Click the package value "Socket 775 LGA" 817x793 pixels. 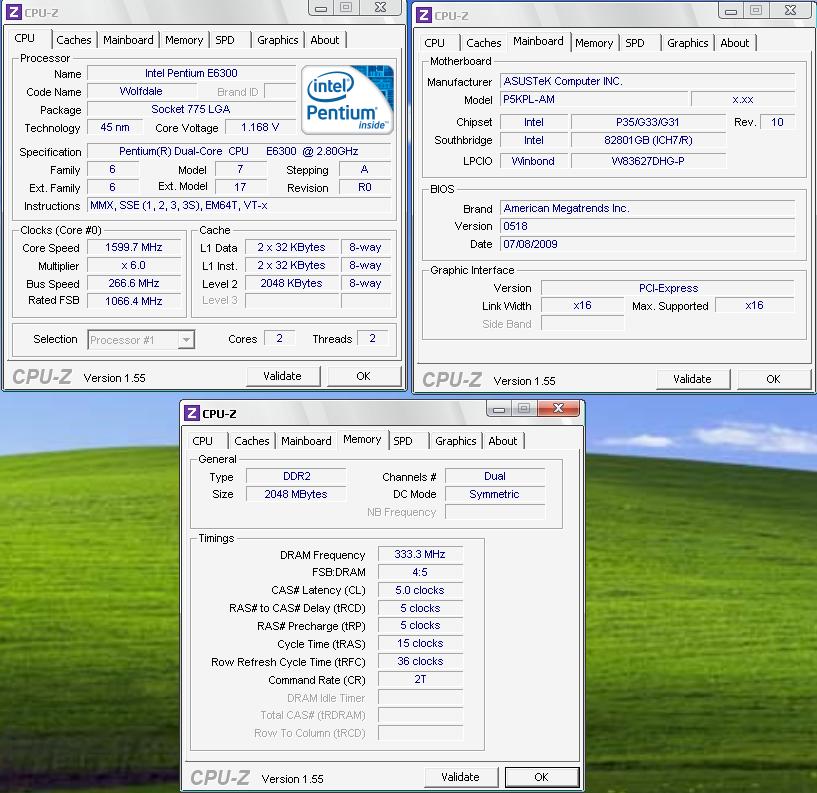(x=191, y=109)
